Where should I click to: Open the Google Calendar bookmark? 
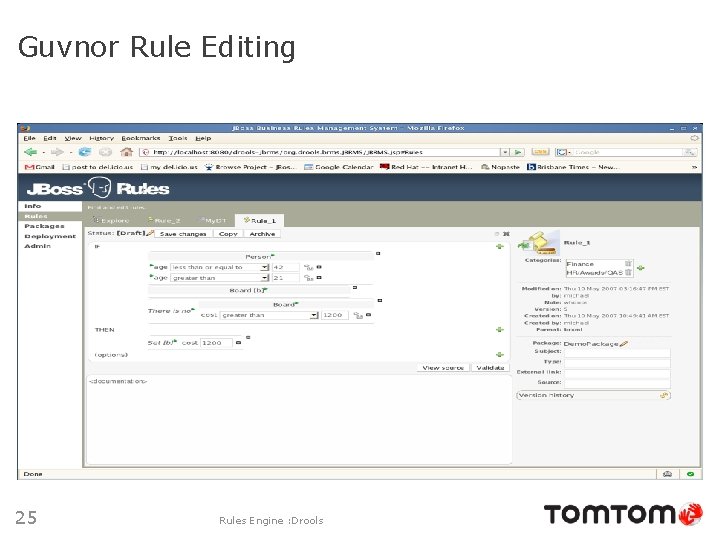click(x=338, y=167)
